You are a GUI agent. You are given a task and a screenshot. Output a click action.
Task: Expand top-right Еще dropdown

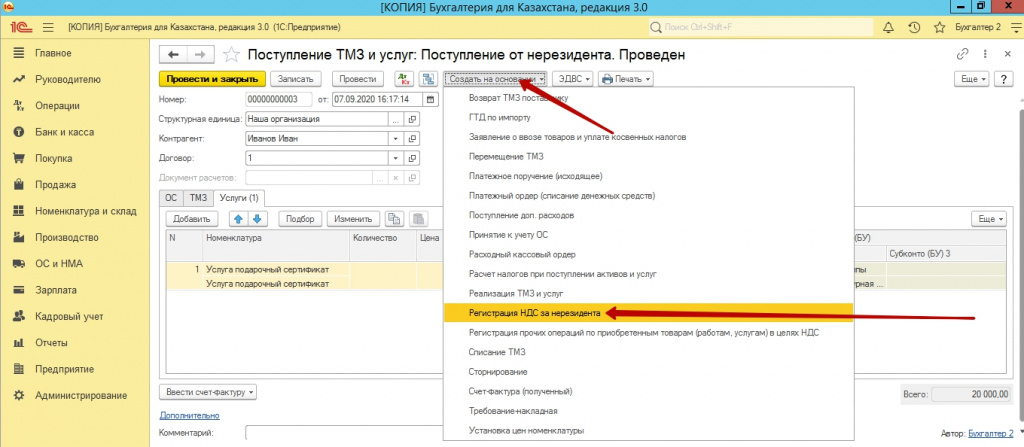(972, 79)
